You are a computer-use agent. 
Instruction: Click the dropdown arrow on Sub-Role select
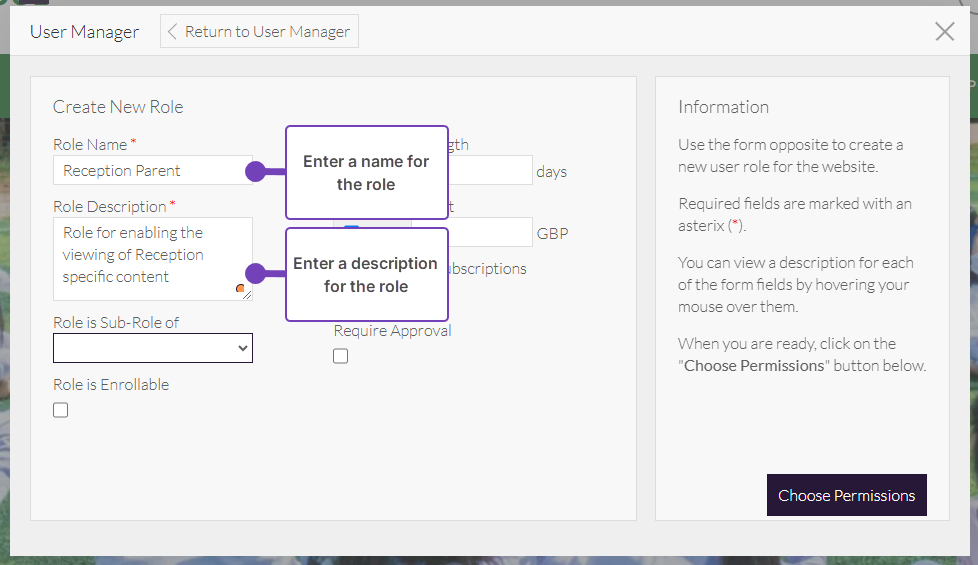(242, 348)
